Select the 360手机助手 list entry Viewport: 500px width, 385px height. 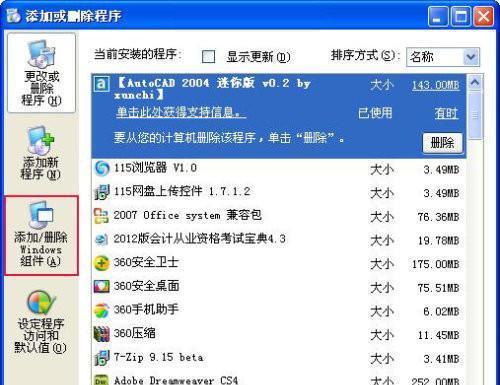[x=279, y=310]
